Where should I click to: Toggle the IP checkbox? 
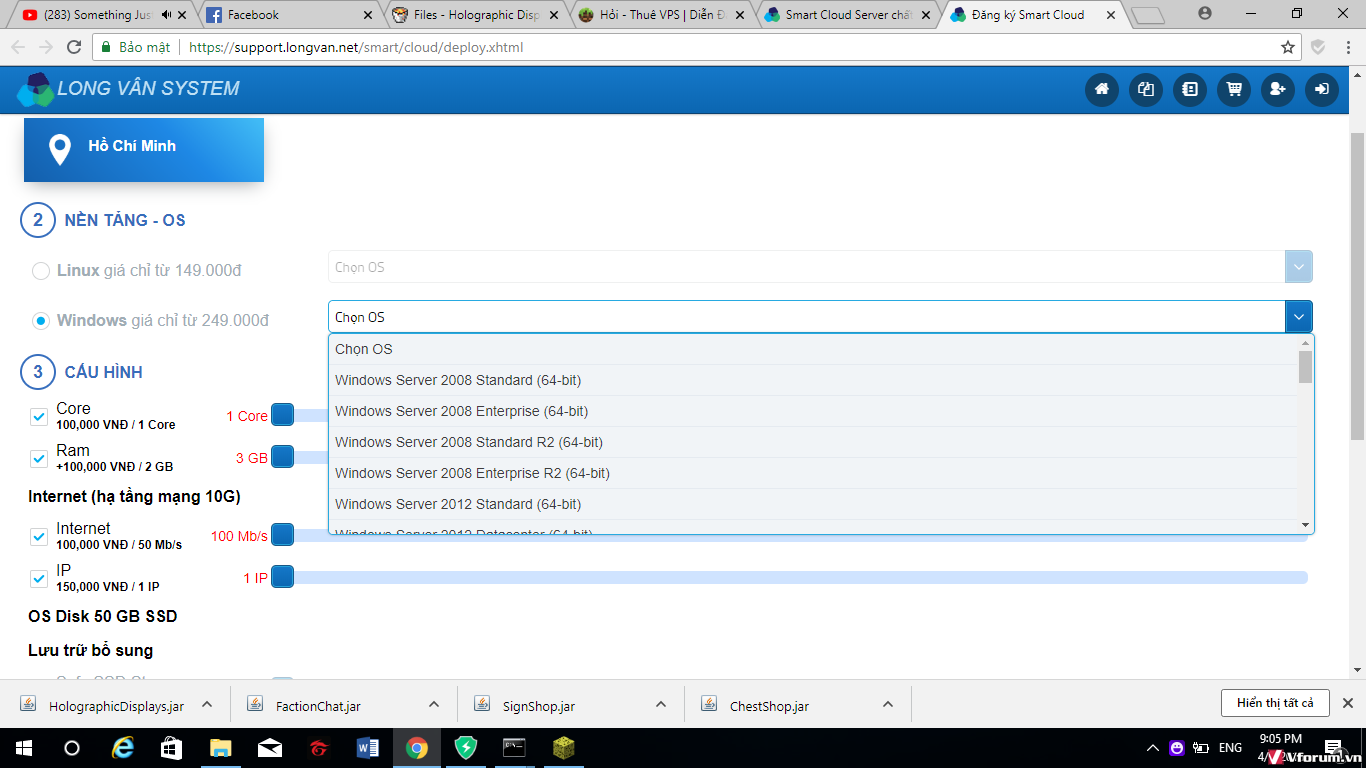[x=39, y=578]
